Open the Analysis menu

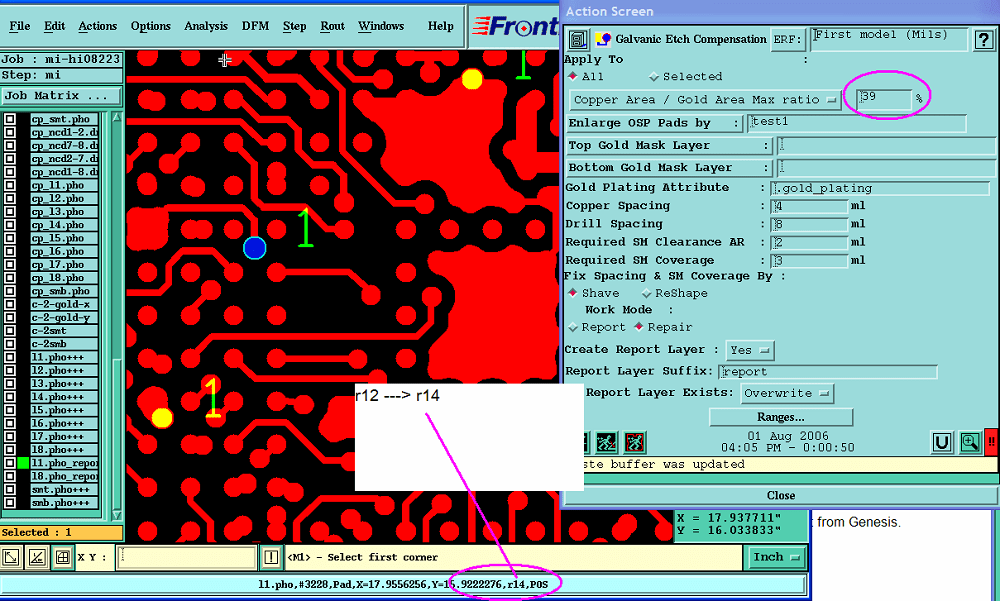(x=206, y=26)
